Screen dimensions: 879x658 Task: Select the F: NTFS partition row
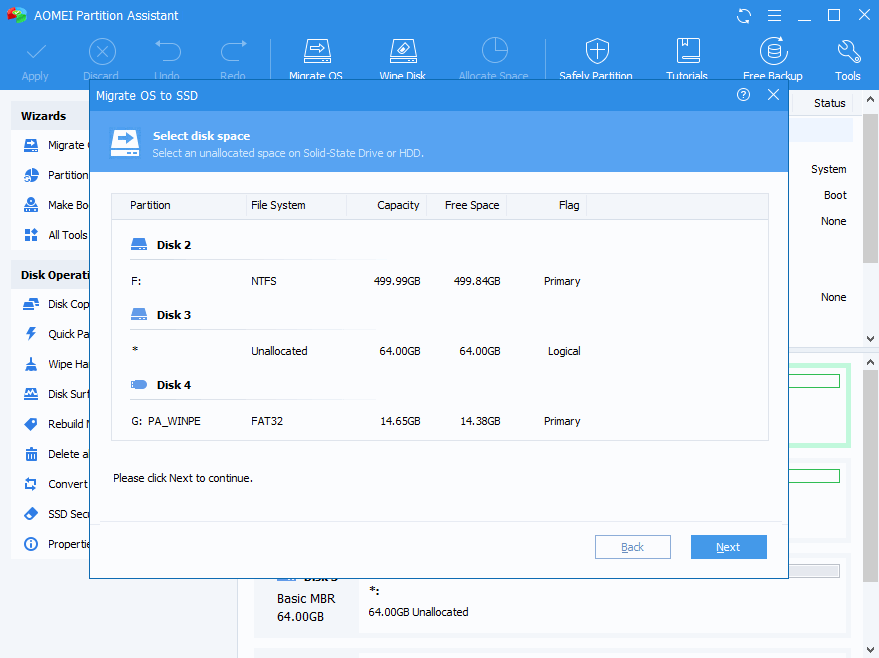(440, 281)
